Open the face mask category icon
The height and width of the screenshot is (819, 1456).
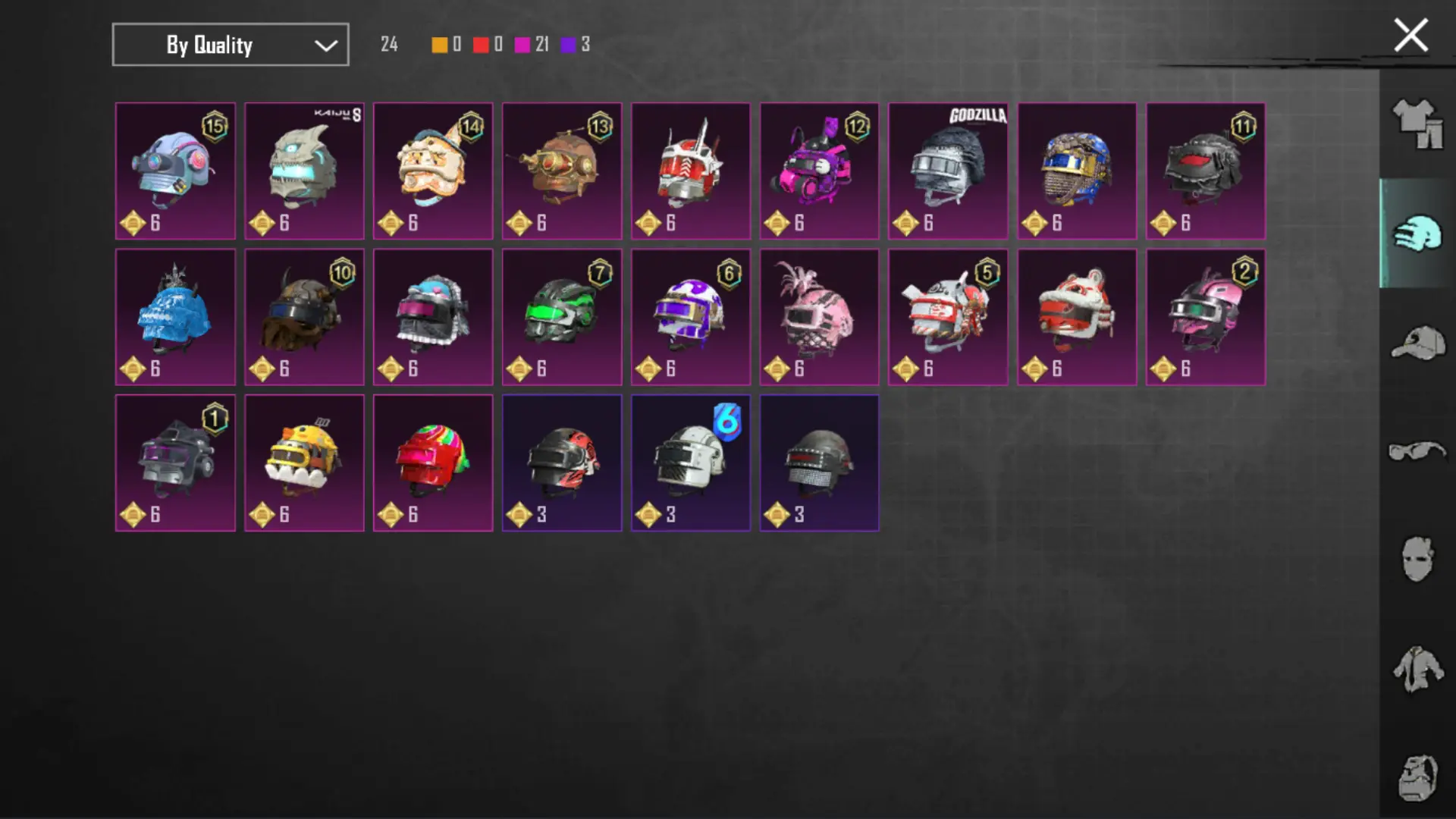point(1417,559)
